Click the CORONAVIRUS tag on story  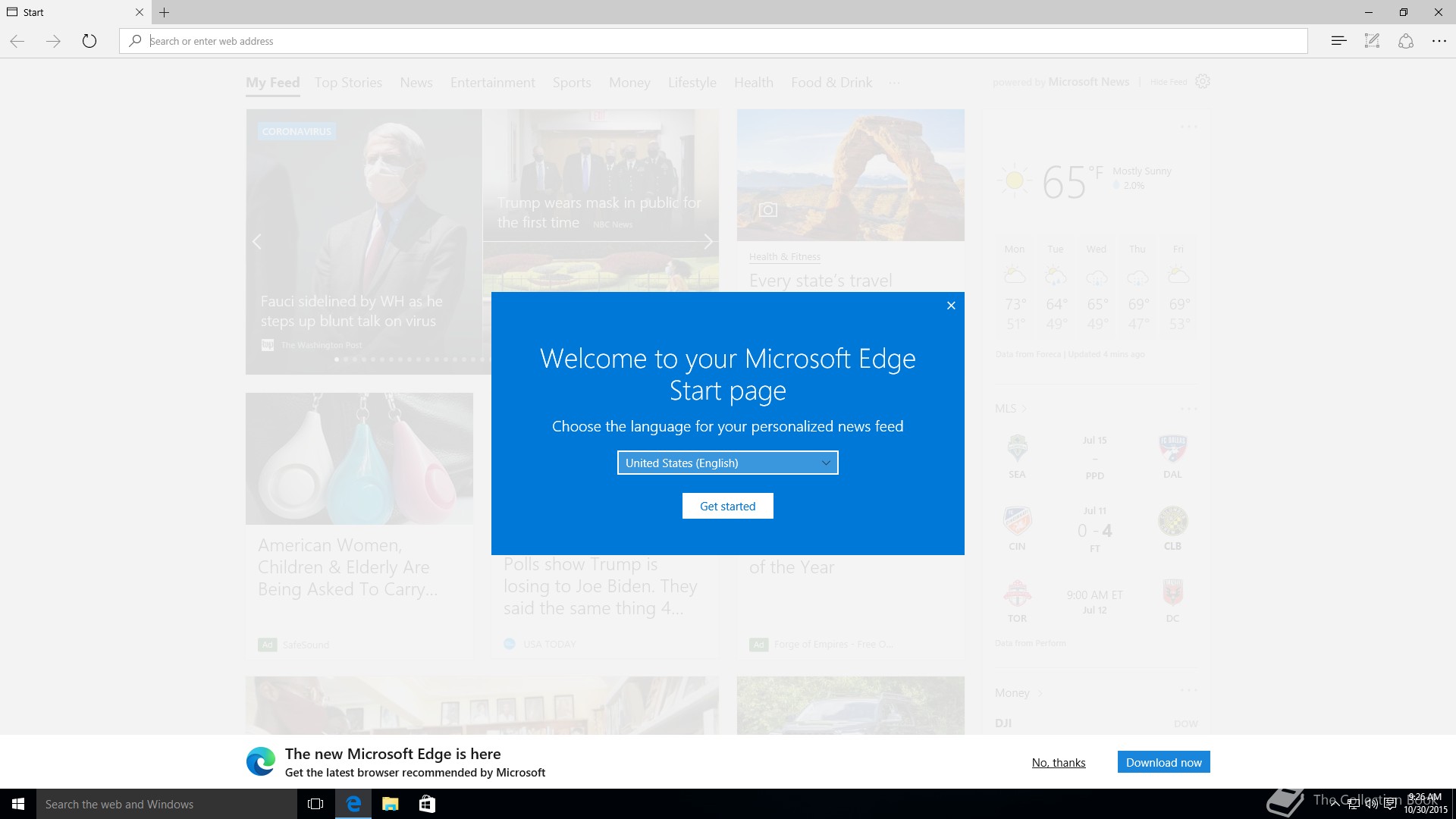click(x=297, y=131)
